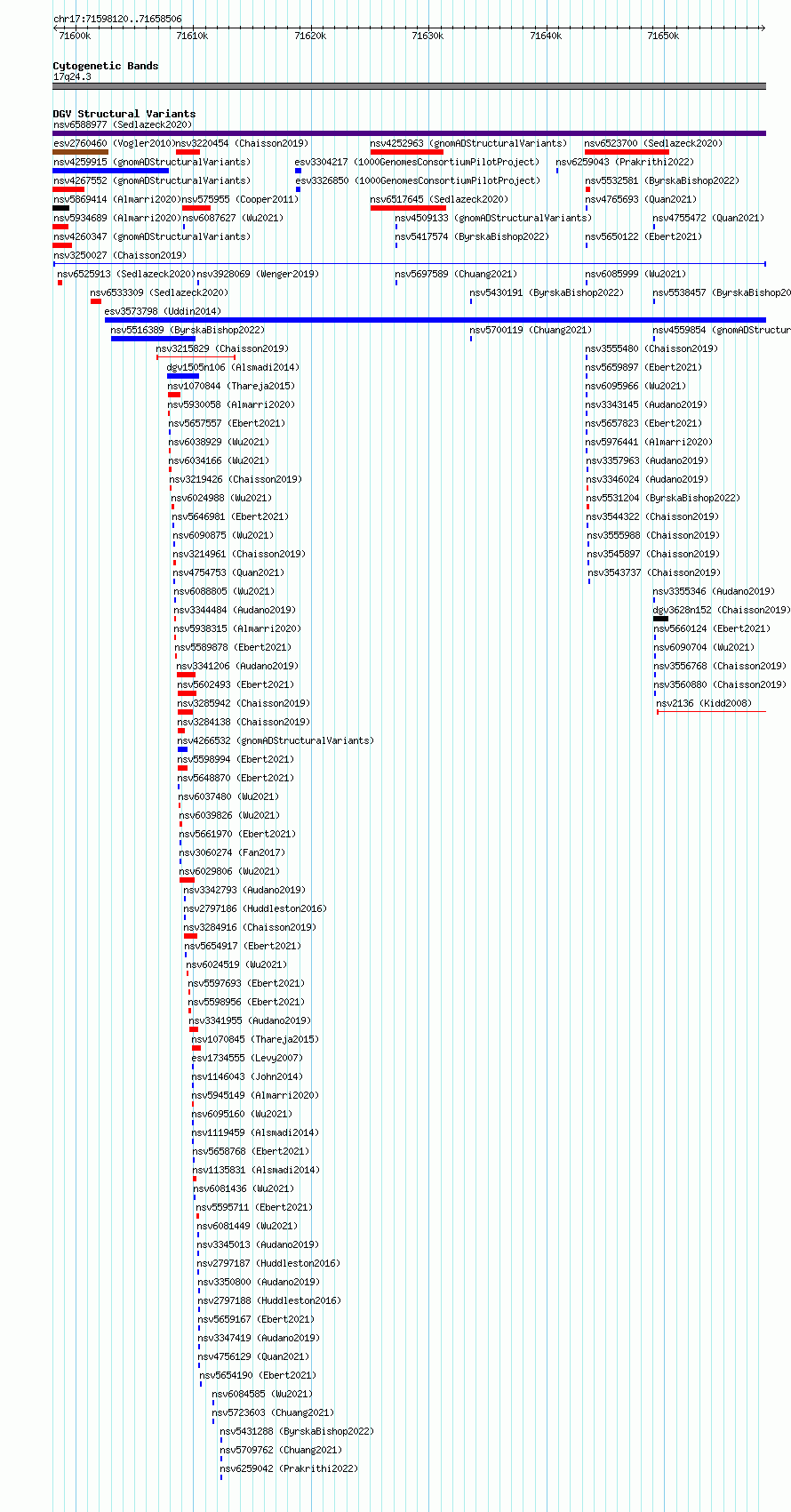Image resolution: width=791 pixels, height=1512 pixels.
Task: Select nsv5660124 (Ebert2021) label
Action: pyautogui.click(x=712, y=629)
